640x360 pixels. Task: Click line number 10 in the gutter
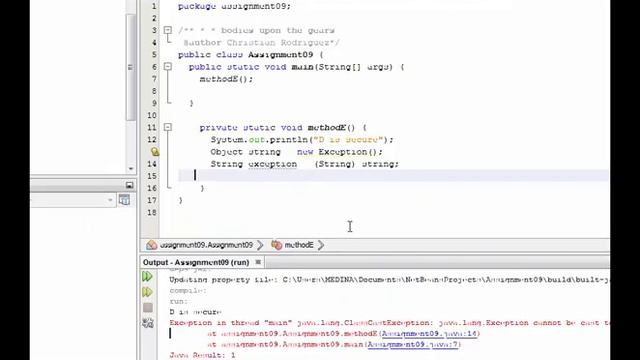pyautogui.click(x=152, y=115)
